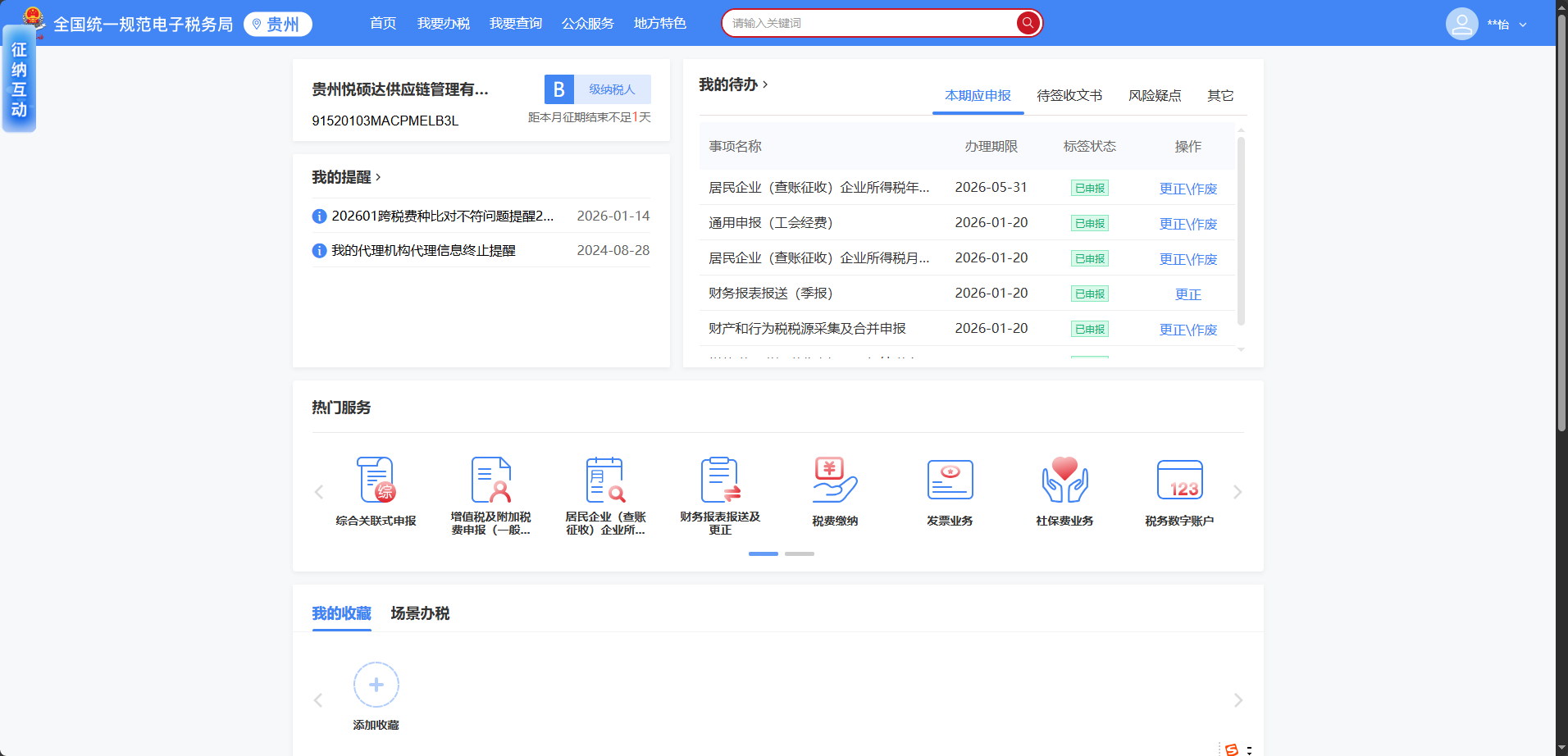Click the red search magnifier button
This screenshot has width=1568, height=756.
click(x=1028, y=23)
